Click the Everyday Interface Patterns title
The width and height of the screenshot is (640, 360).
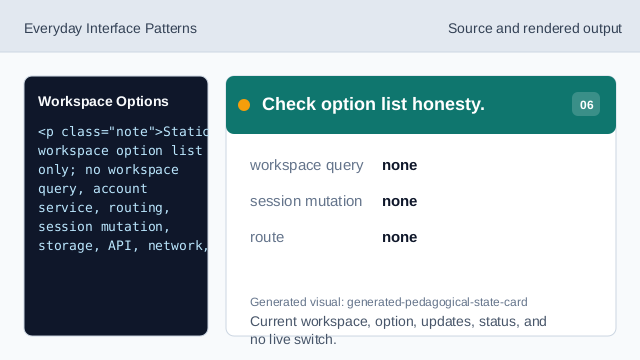(110, 29)
